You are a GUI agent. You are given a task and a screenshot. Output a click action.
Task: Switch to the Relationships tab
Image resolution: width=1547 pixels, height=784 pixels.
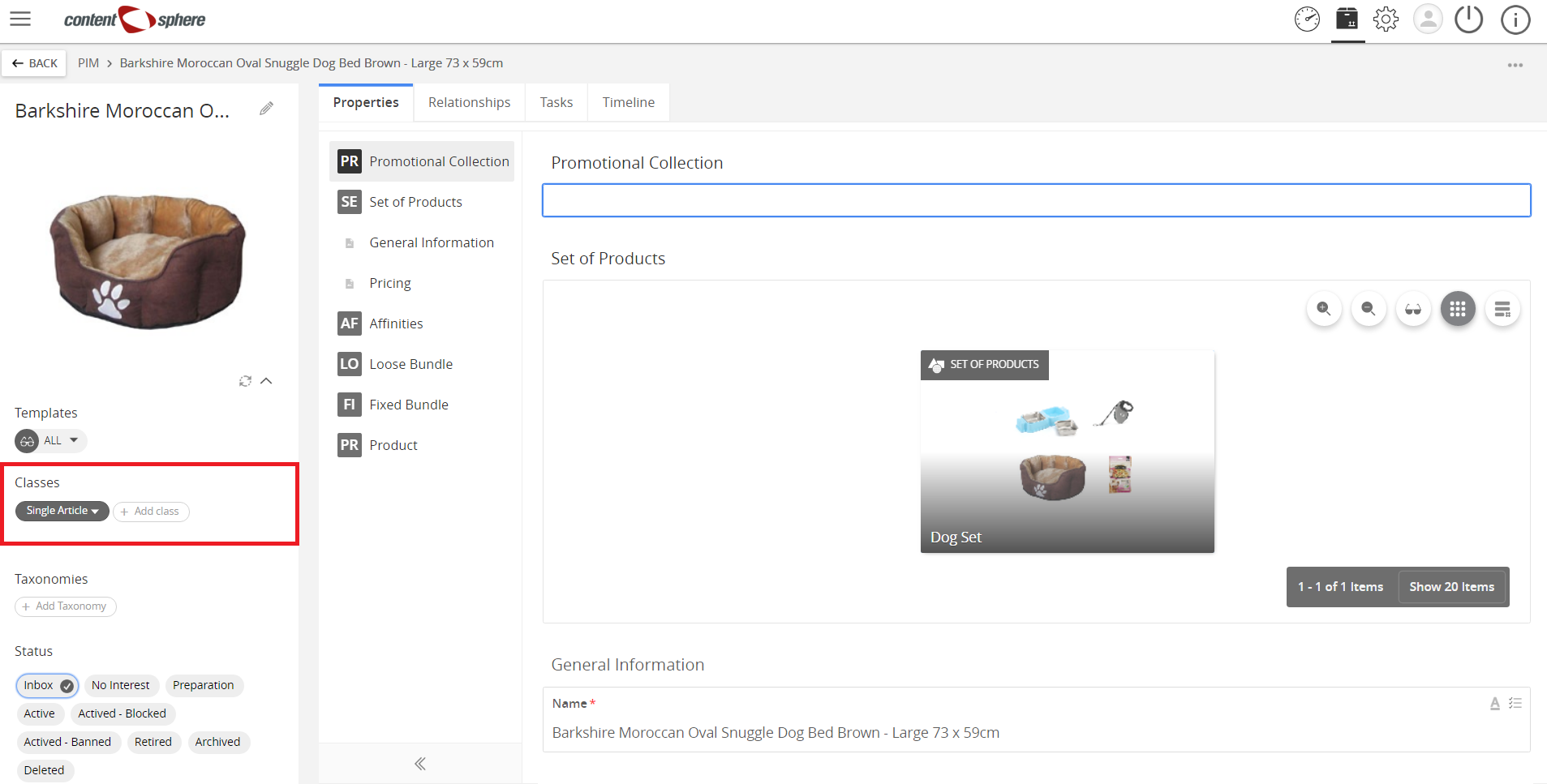(x=469, y=102)
